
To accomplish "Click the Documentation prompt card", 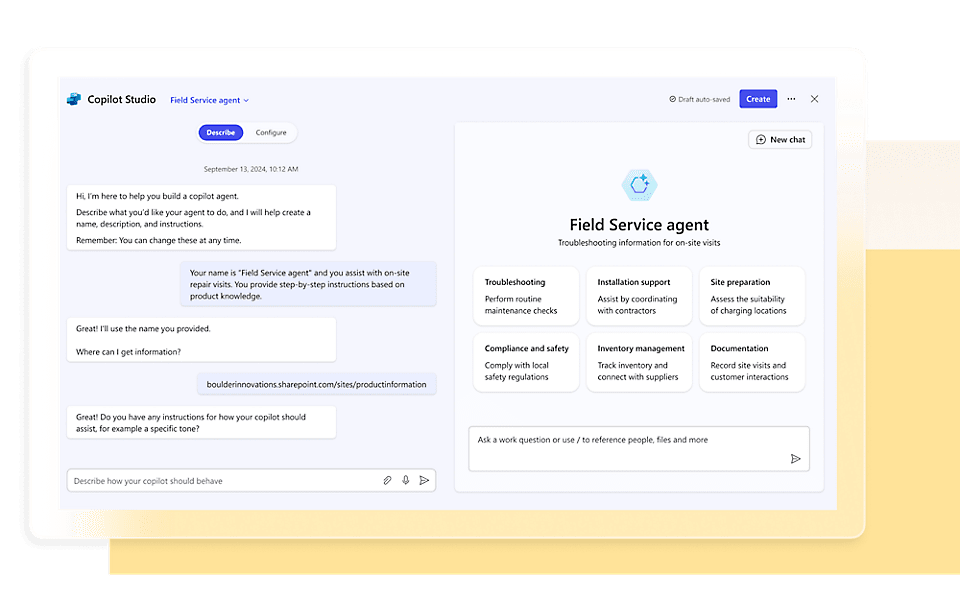I will 752,363.
